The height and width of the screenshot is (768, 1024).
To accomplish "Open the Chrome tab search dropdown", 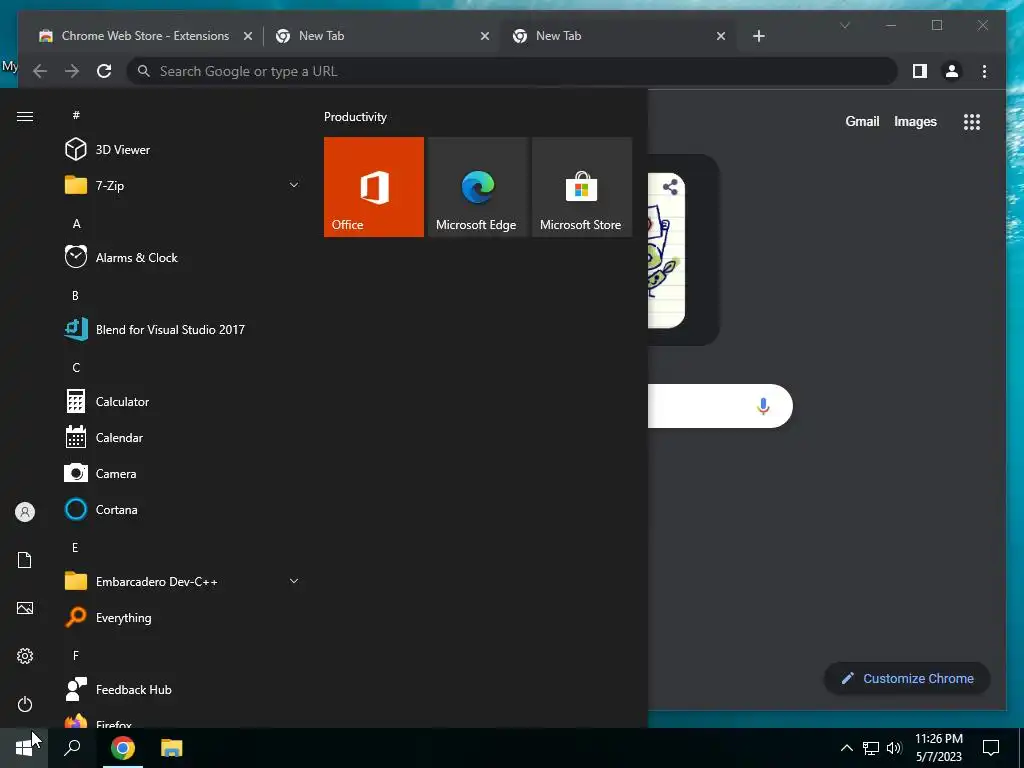I will [x=845, y=25].
